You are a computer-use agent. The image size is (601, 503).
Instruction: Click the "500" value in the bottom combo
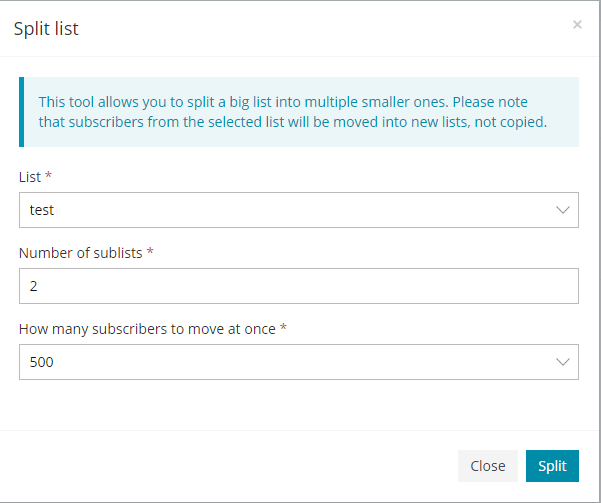pyautogui.click(x=42, y=362)
